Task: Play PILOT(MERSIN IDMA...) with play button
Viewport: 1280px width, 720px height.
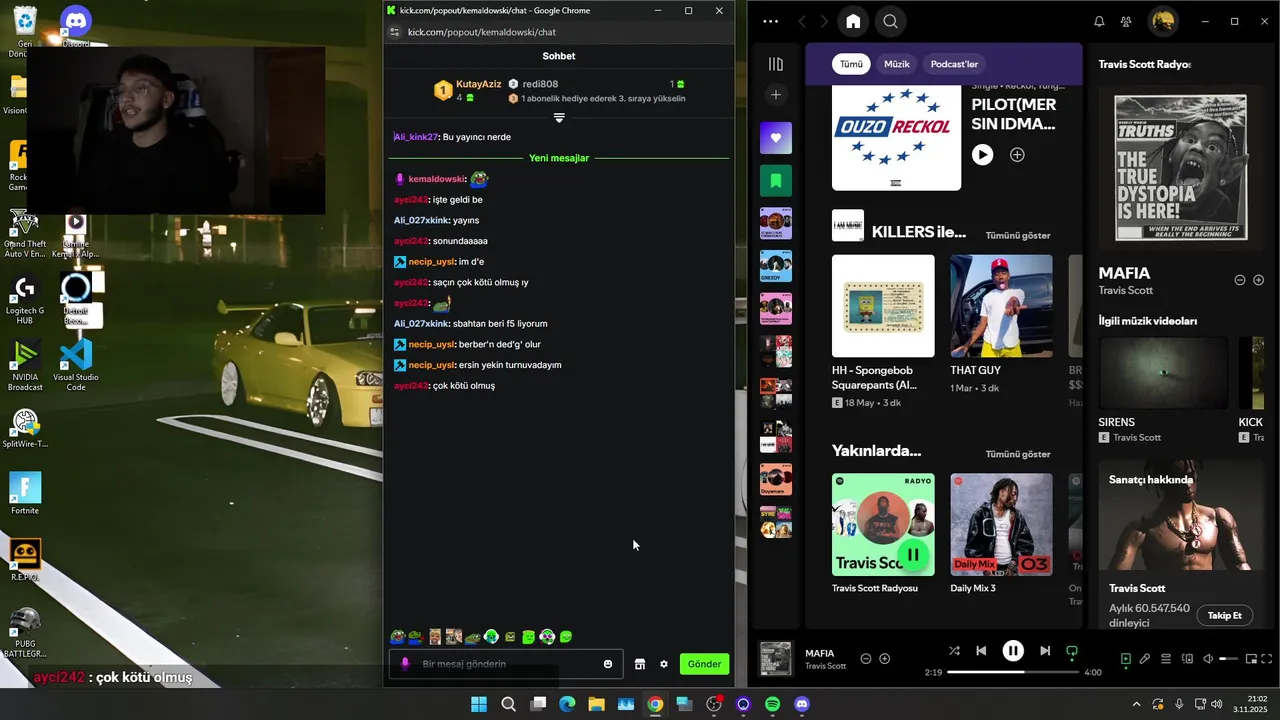Action: click(983, 155)
